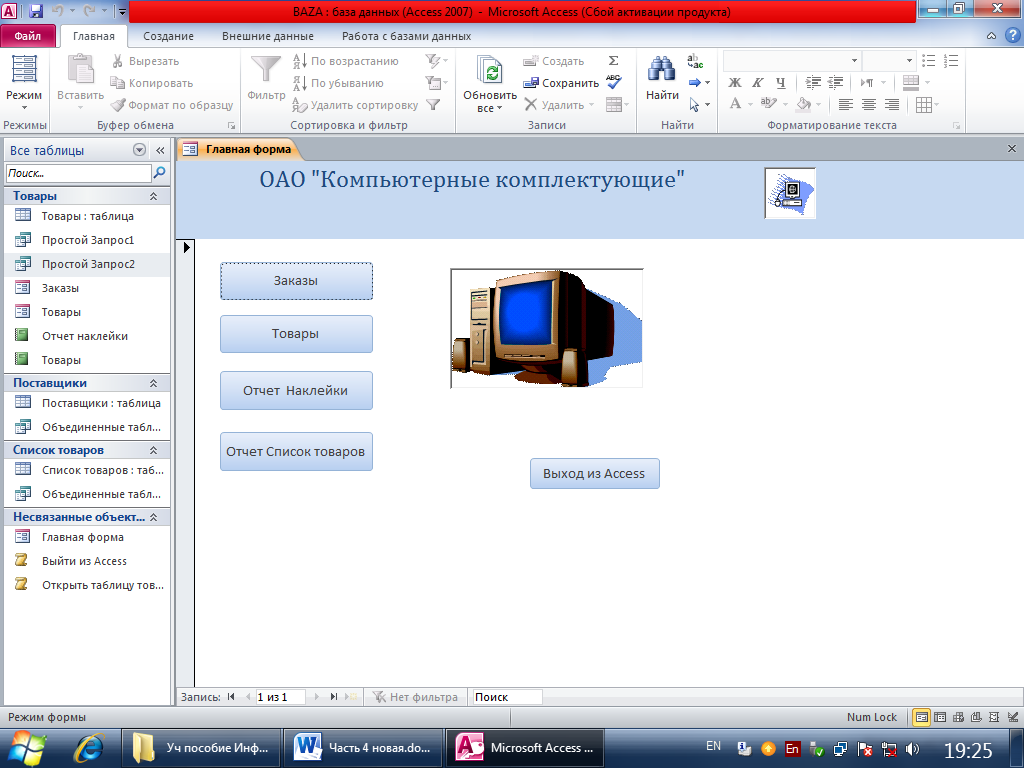Switch to design view status bar icon
This screenshot has width=1024, height=768.
[1012, 717]
